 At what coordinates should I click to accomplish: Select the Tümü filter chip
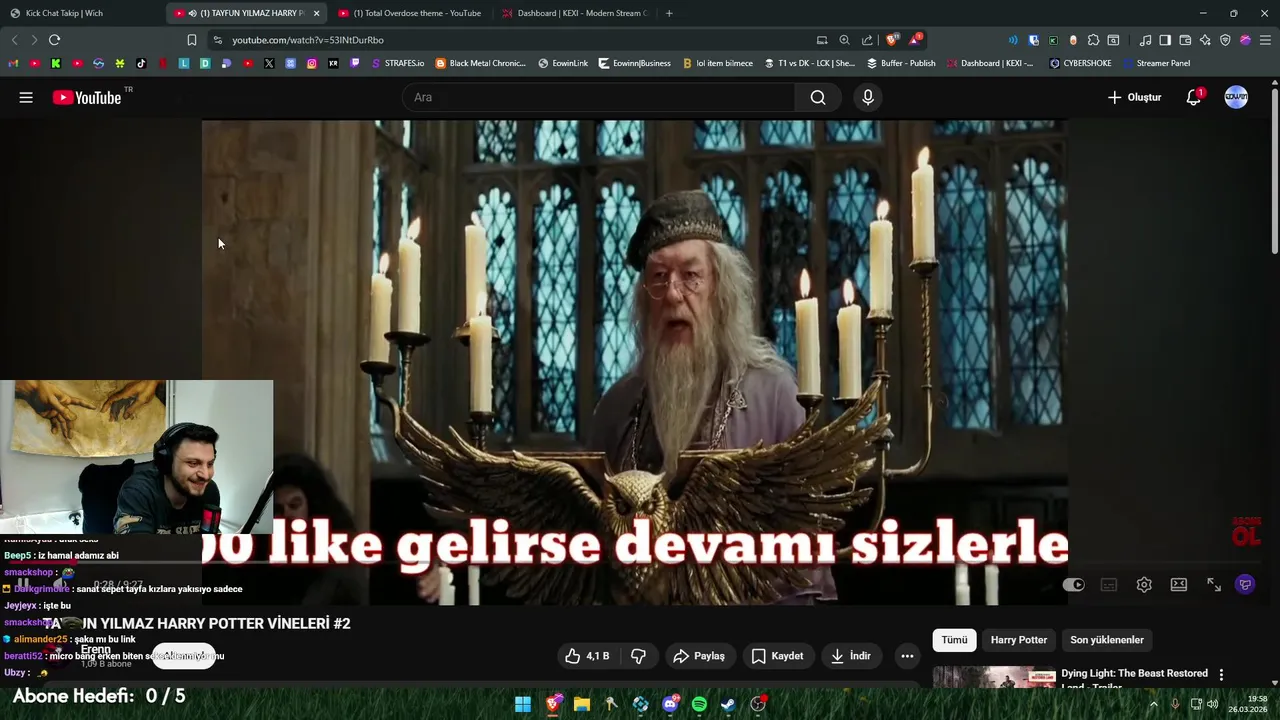(x=954, y=640)
